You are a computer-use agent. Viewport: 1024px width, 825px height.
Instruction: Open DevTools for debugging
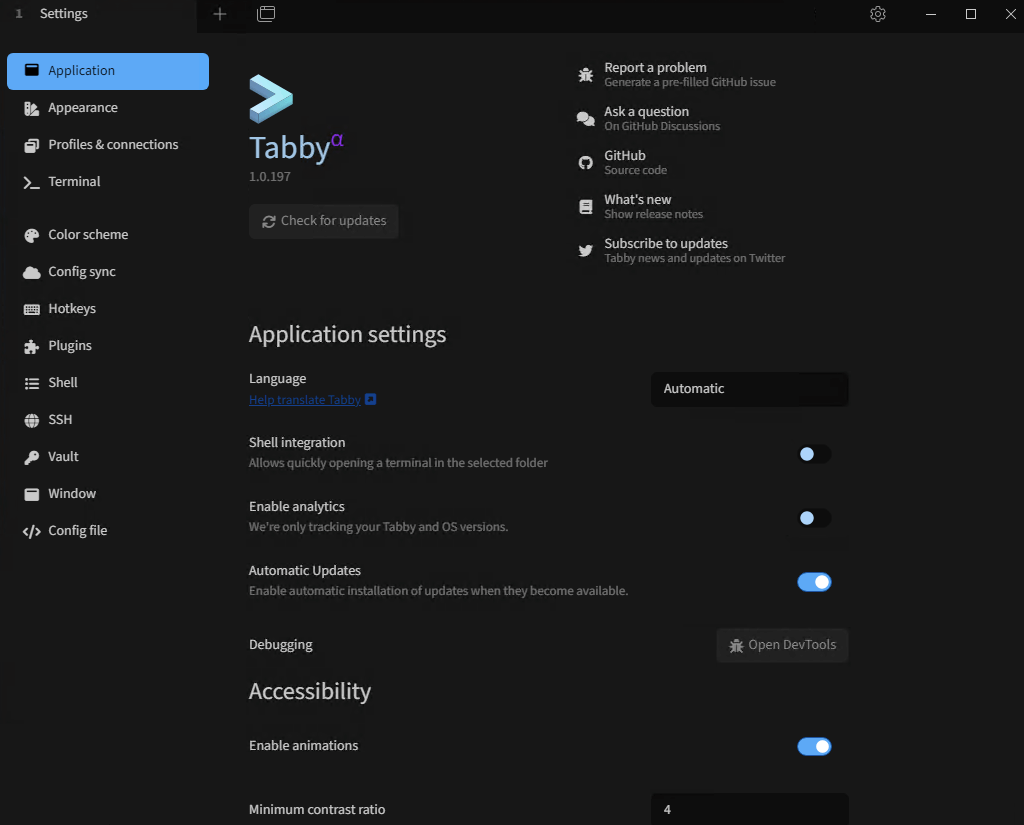782,645
